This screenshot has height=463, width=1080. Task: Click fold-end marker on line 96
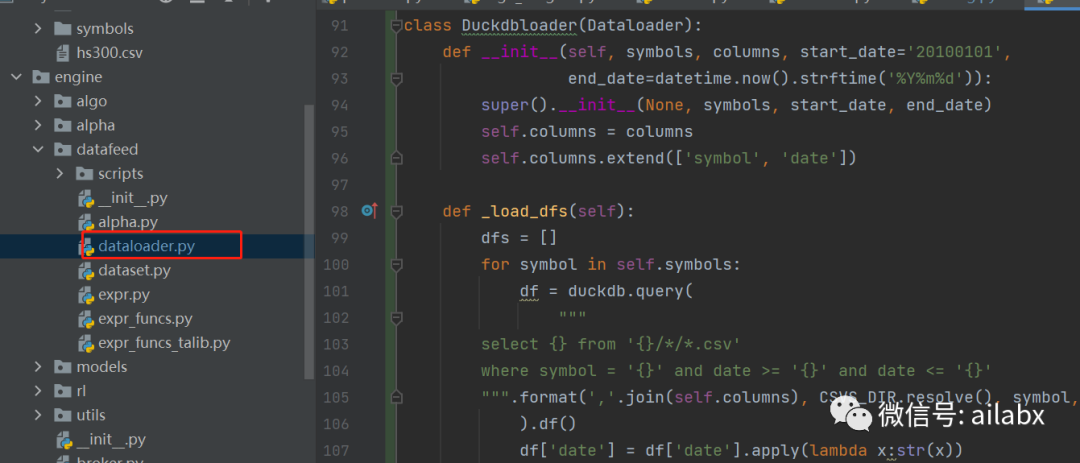[396, 158]
